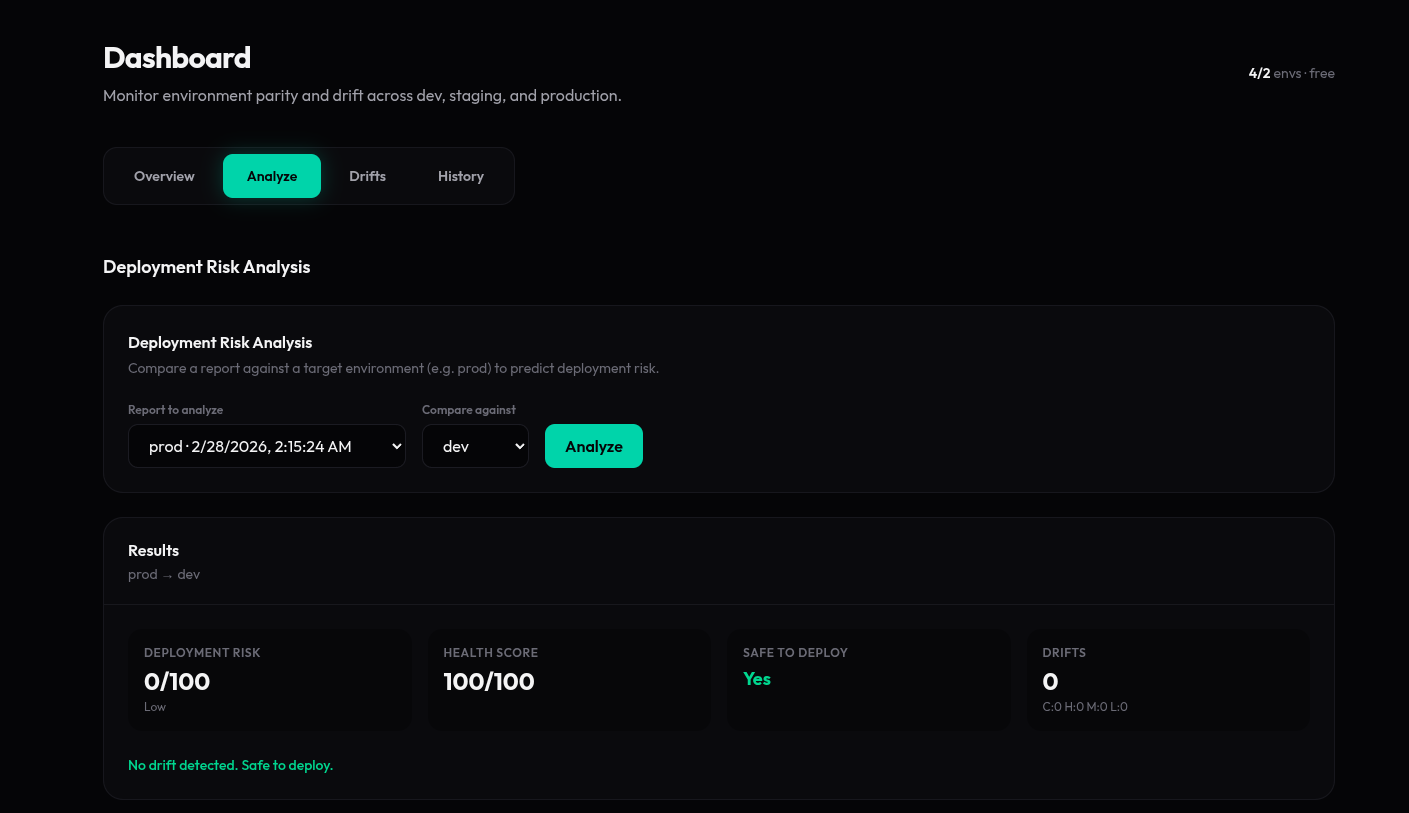Viewport: 1409px width, 813px height.
Task: Select the History tab
Action: pyautogui.click(x=460, y=176)
